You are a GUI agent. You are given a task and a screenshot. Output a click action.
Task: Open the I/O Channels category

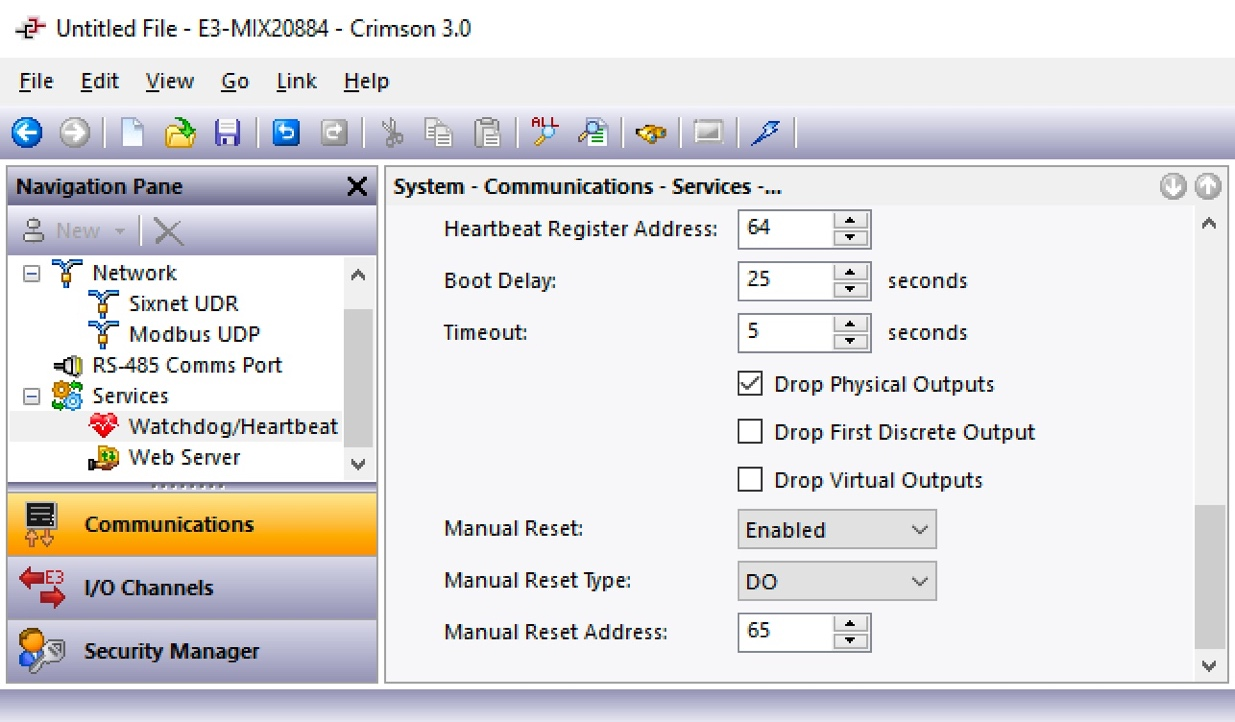coord(192,588)
